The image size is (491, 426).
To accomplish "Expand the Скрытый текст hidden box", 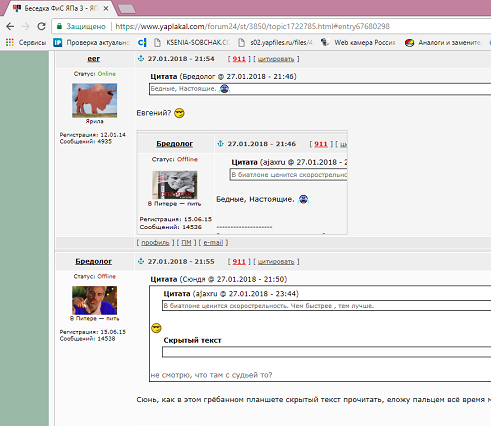I will [x=327, y=352].
